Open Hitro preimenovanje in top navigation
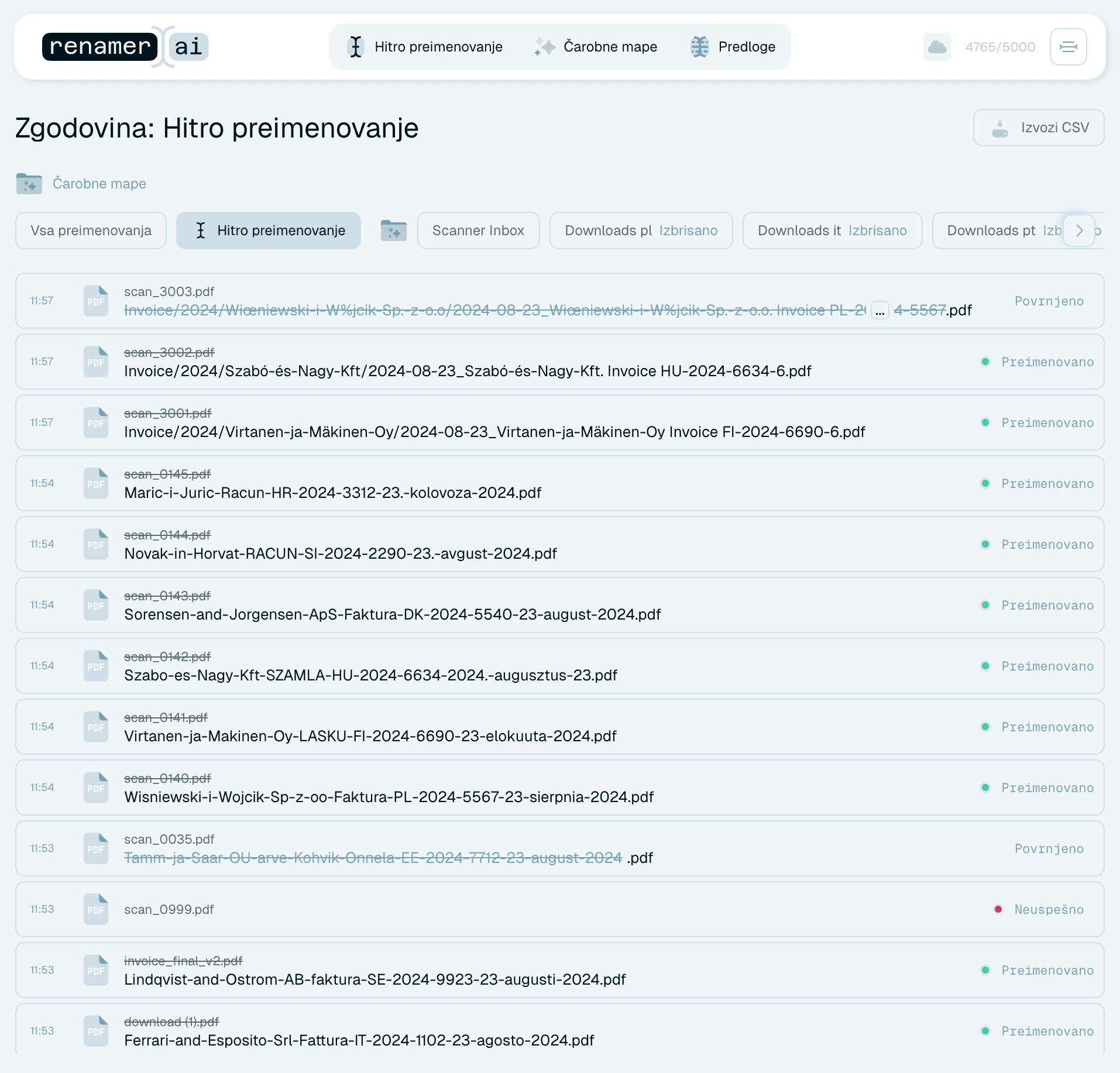 [425, 47]
